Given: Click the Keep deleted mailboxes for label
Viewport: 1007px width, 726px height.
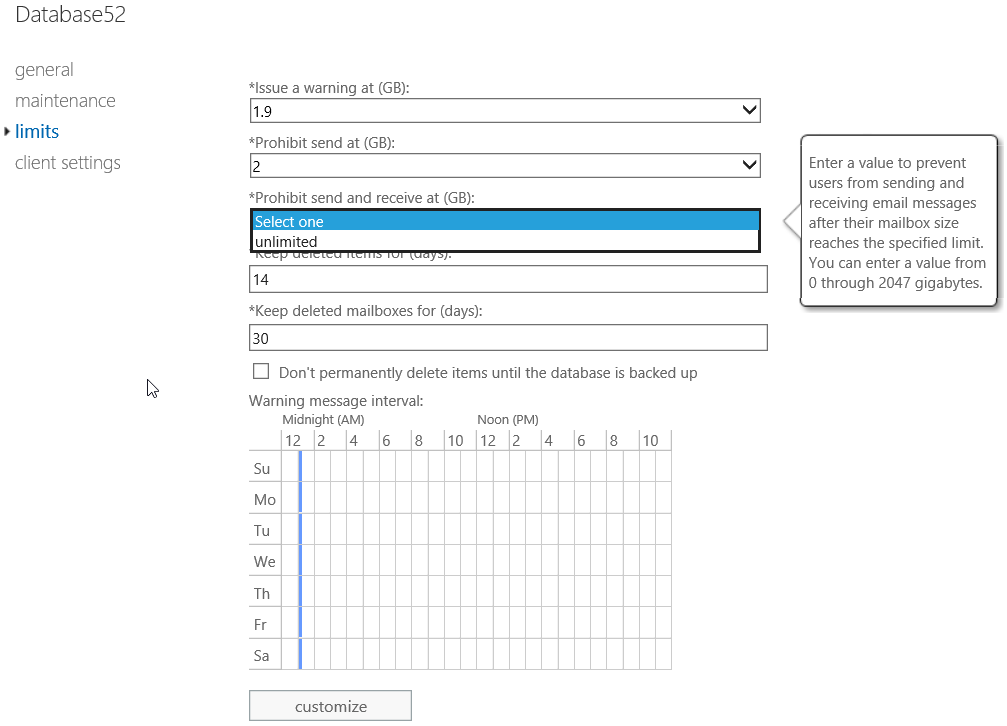Looking at the screenshot, I should [365, 310].
